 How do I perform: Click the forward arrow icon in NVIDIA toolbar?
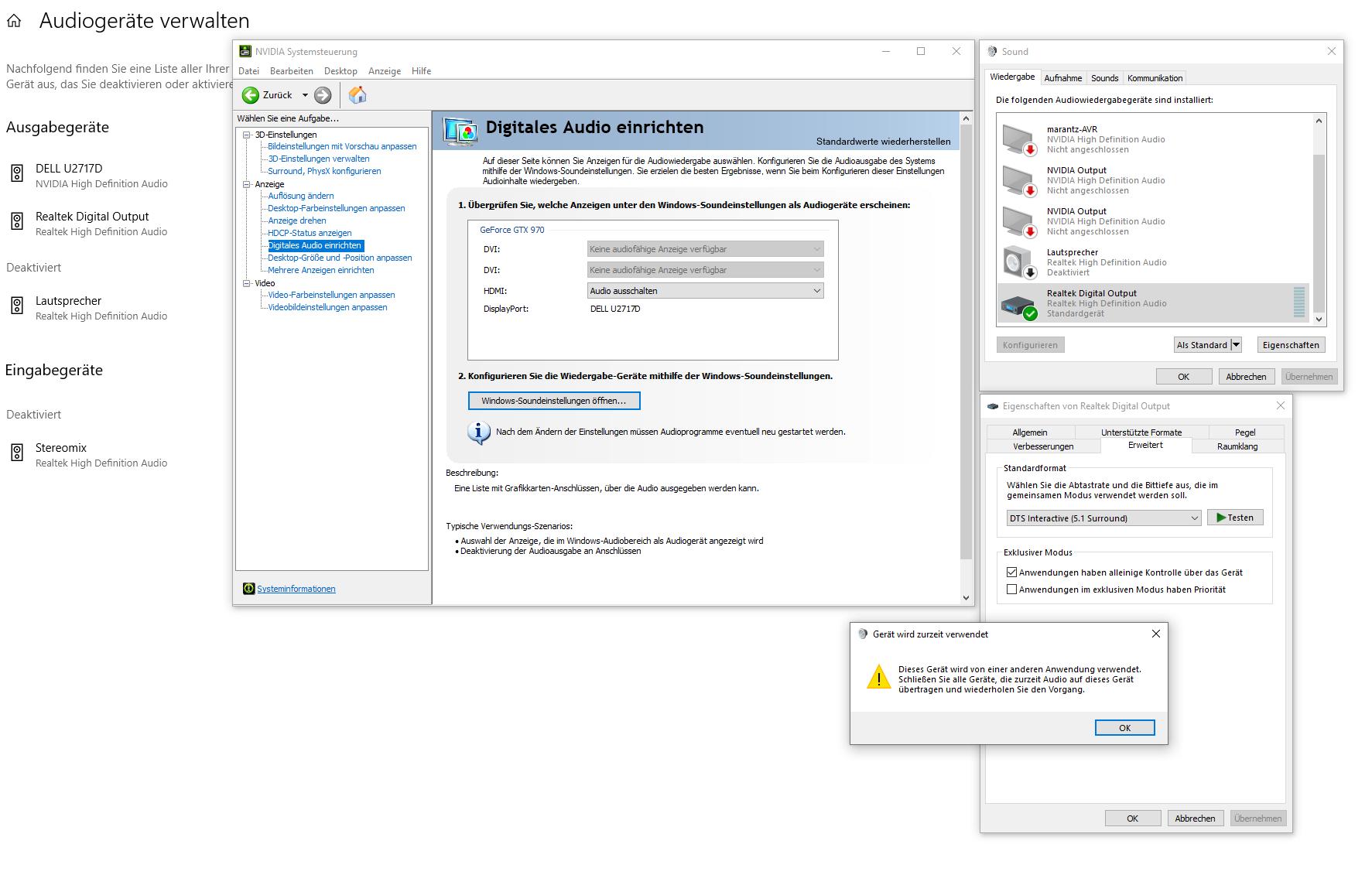click(x=323, y=95)
